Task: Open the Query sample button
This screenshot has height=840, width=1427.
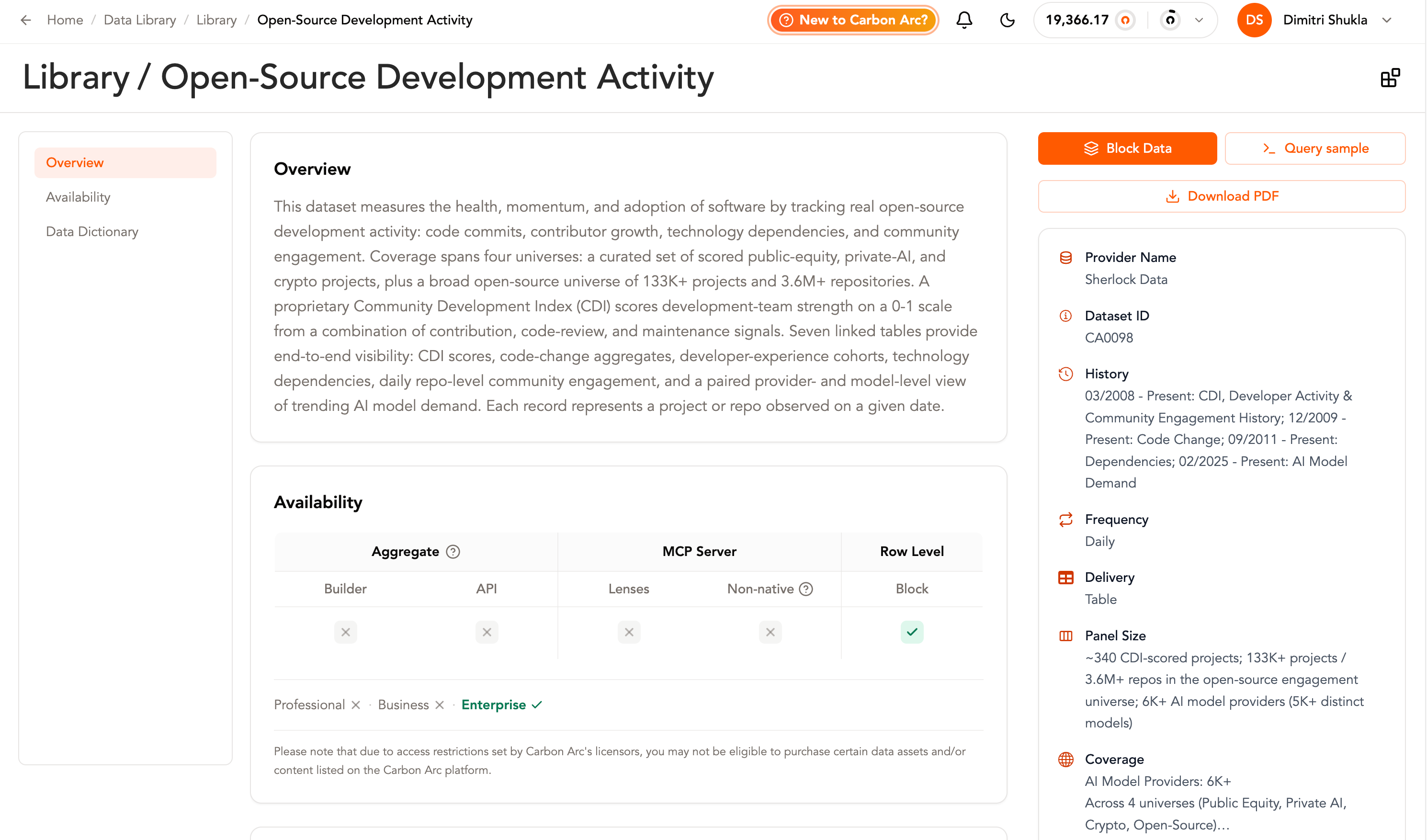Action: tap(1314, 148)
